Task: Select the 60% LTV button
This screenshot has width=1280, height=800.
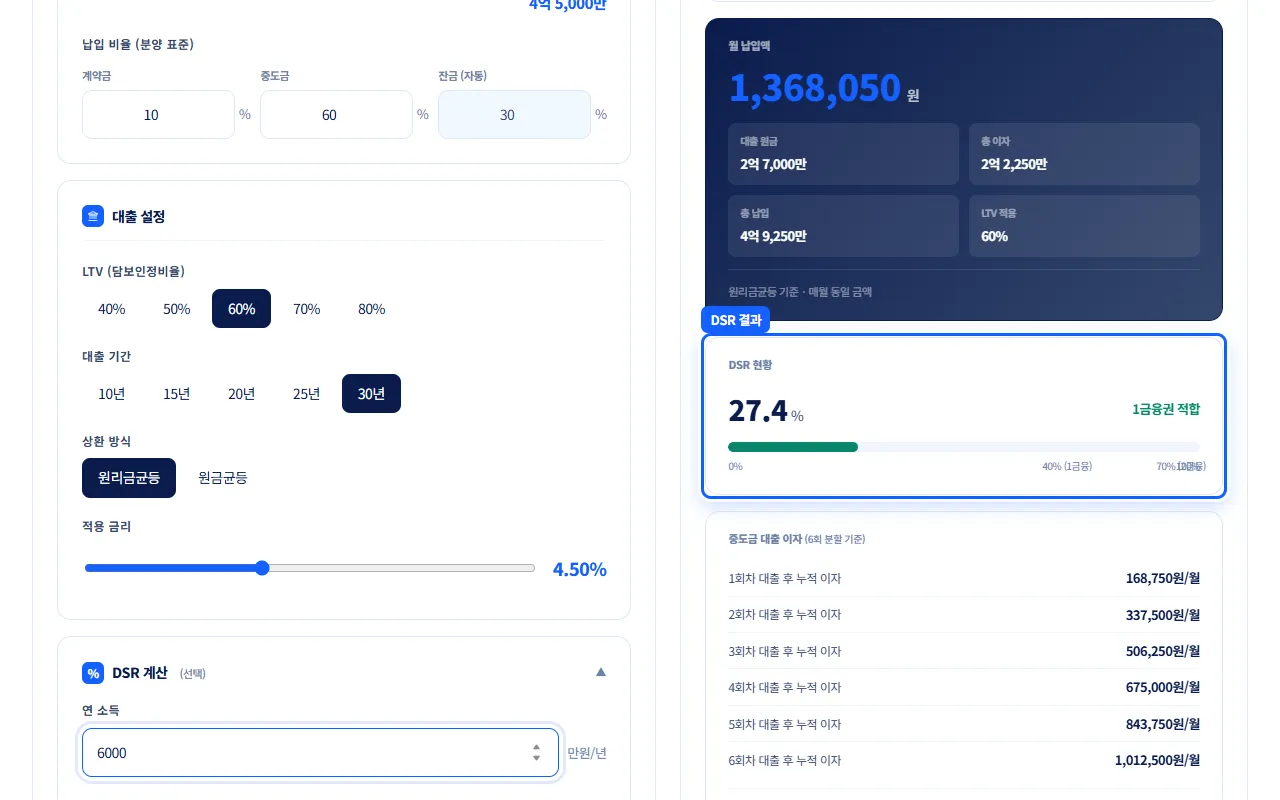Action: point(242,309)
